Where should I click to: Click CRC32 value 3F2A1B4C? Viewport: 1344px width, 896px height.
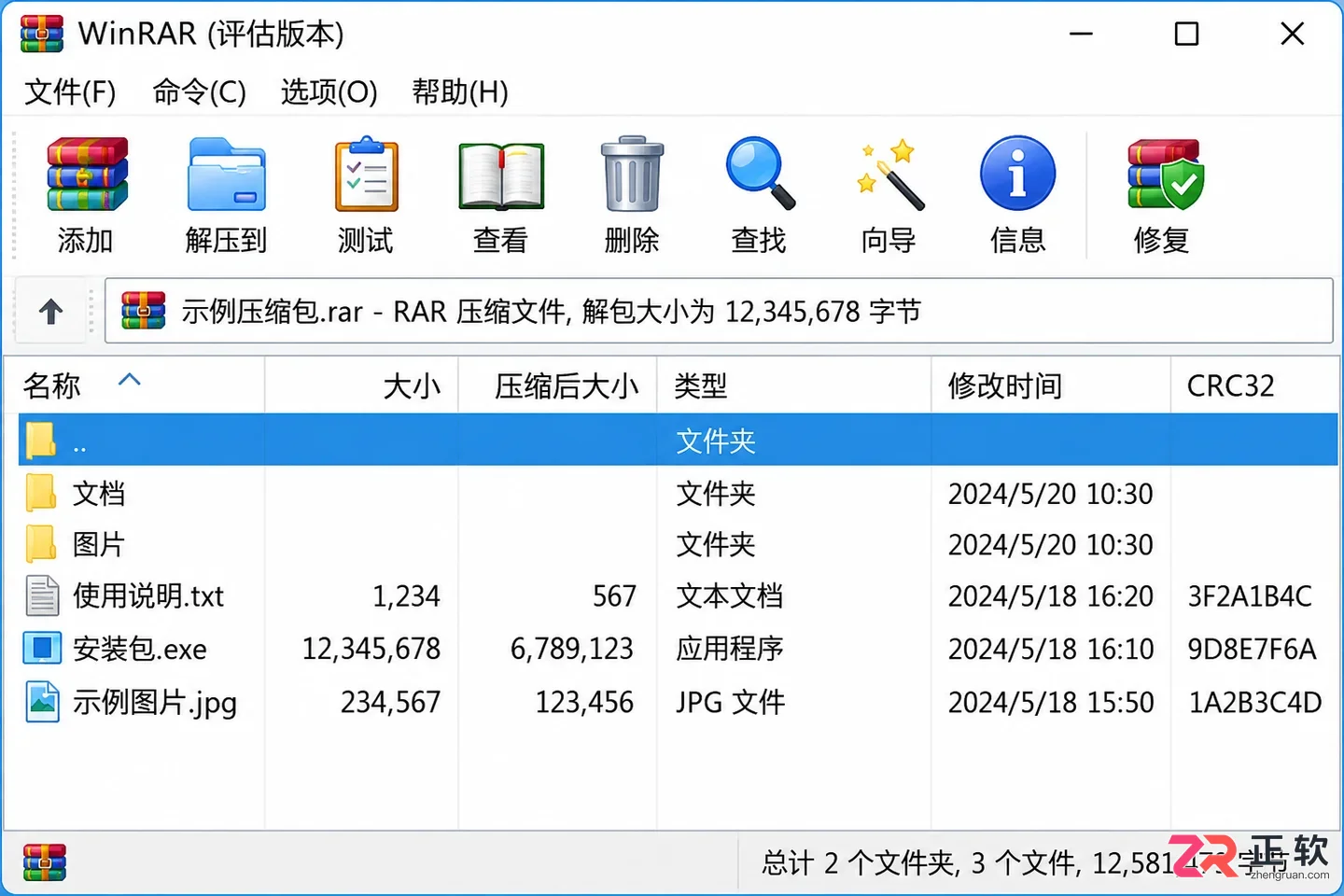click(x=1250, y=595)
